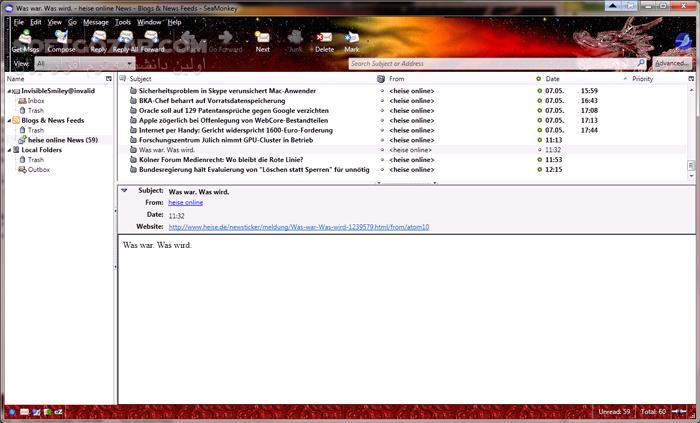Mark the message using Mark icon
The width and height of the screenshot is (700, 423).
coord(352,40)
